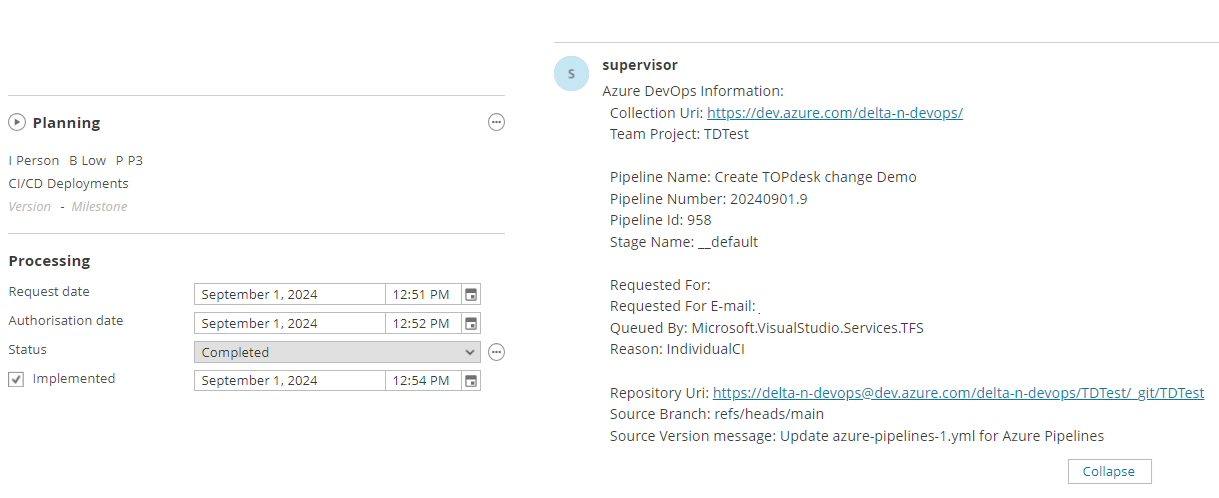Open the Repository Uri TDTest link

[957, 393]
